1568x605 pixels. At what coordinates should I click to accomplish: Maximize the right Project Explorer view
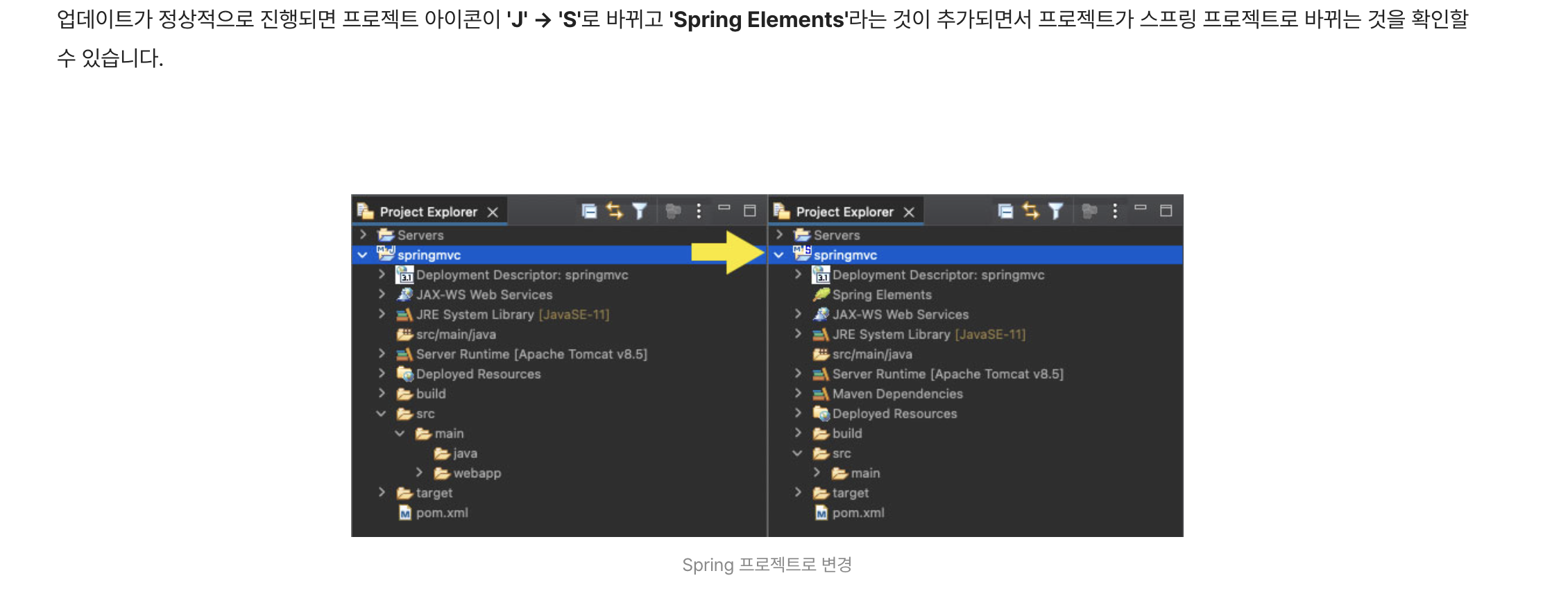click(1166, 211)
